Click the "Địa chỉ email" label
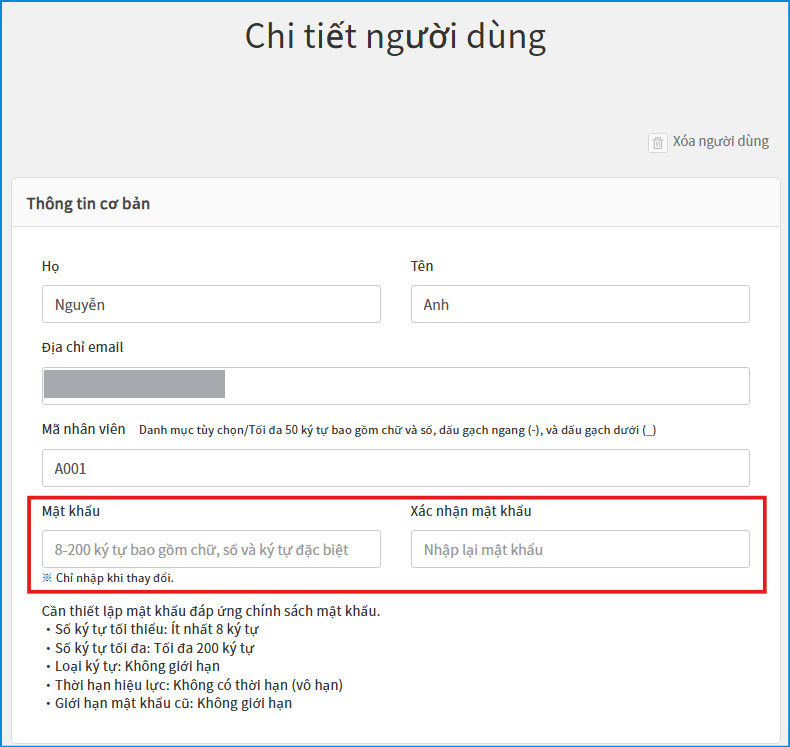 point(83,347)
